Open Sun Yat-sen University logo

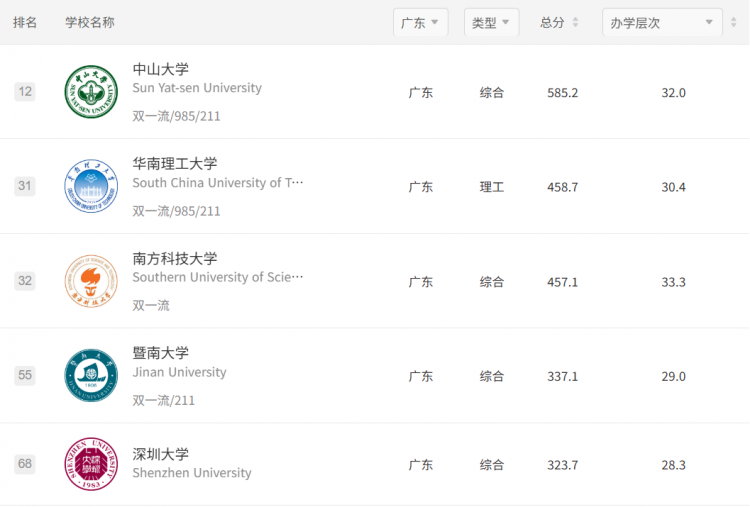(91, 91)
